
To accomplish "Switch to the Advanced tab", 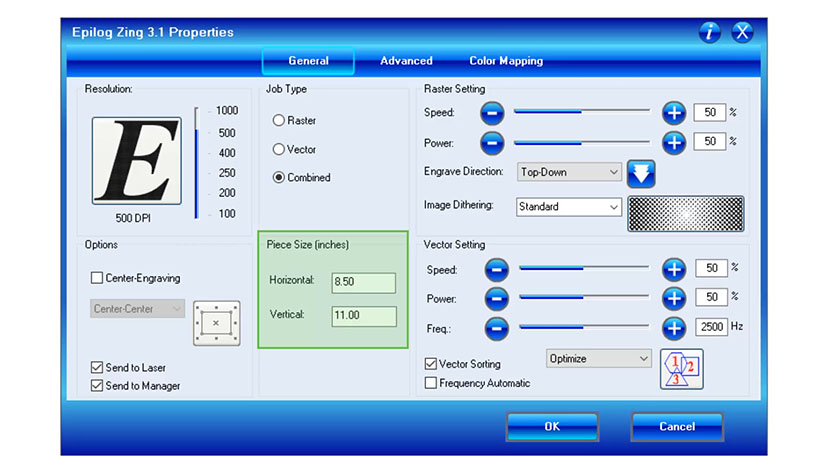I will 406,61.
